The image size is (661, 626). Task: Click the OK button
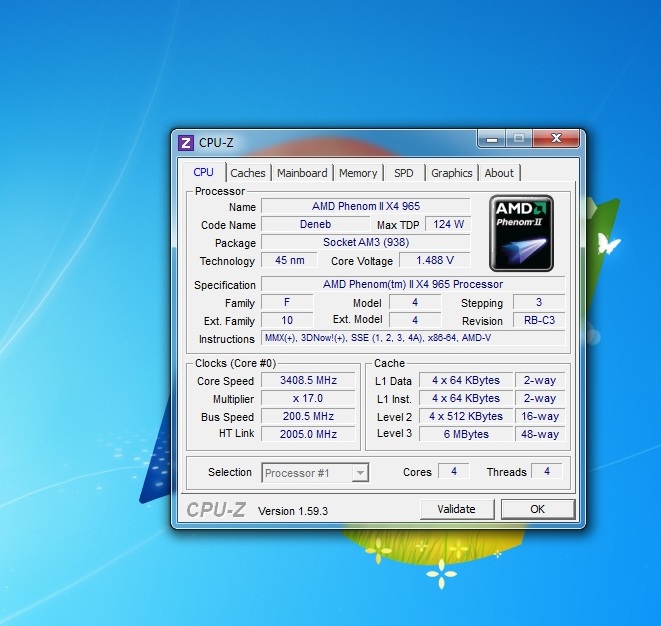(x=538, y=509)
